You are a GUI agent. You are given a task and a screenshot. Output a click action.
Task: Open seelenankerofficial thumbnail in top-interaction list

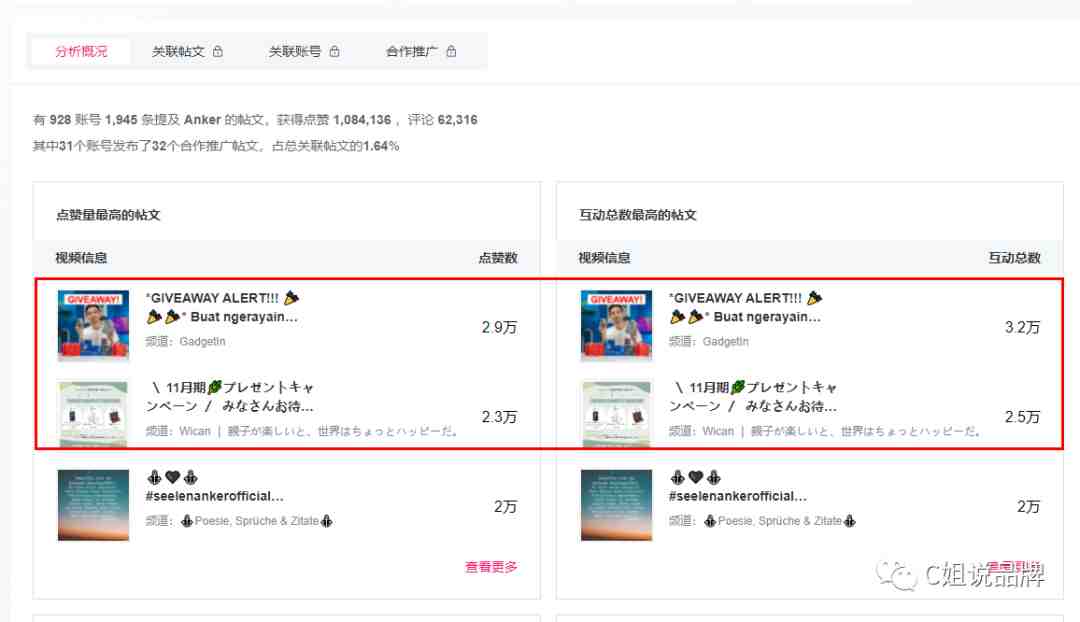click(616, 505)
